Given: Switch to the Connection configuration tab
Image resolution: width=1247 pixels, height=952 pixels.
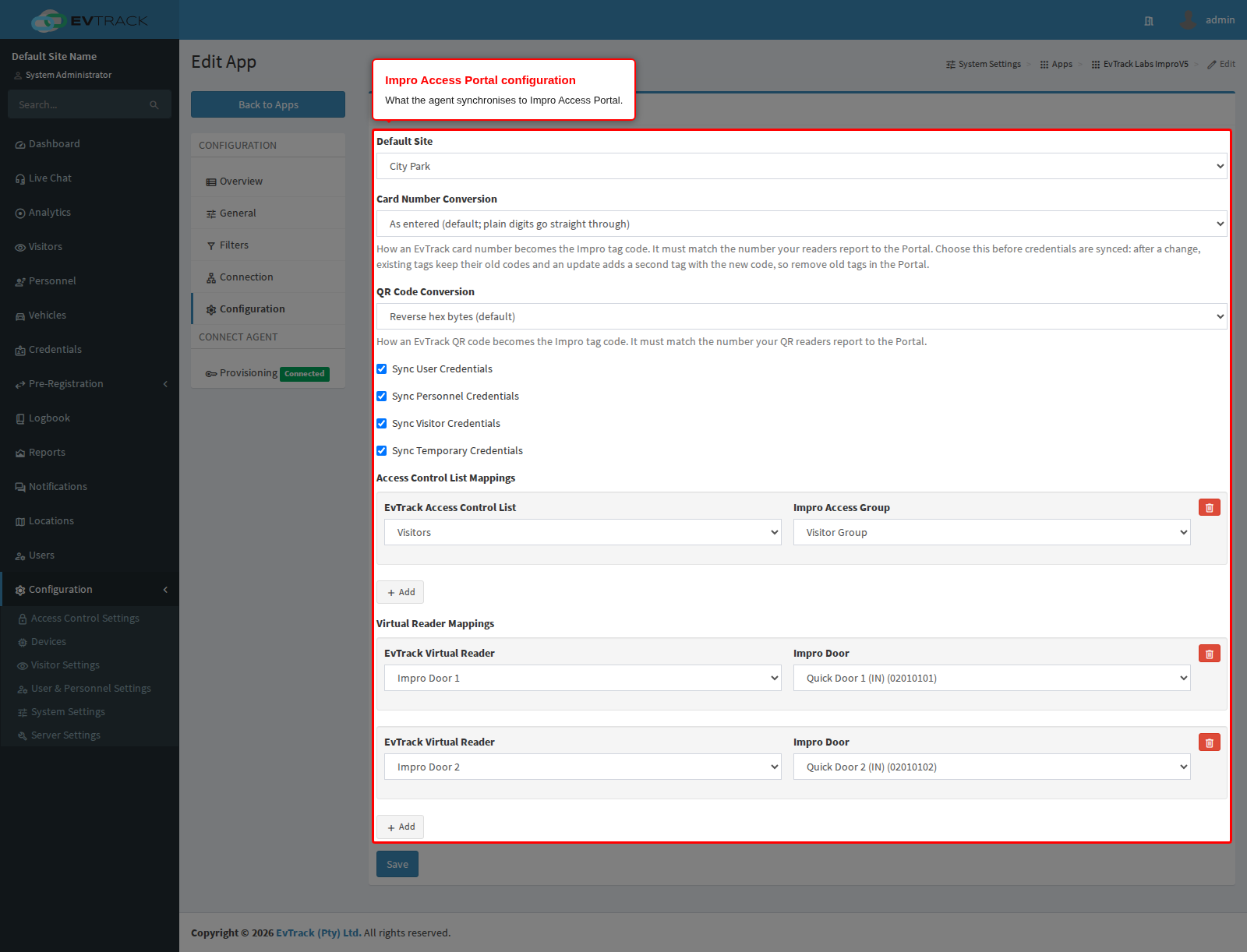Looking at the screenshot, I should 268,277.
